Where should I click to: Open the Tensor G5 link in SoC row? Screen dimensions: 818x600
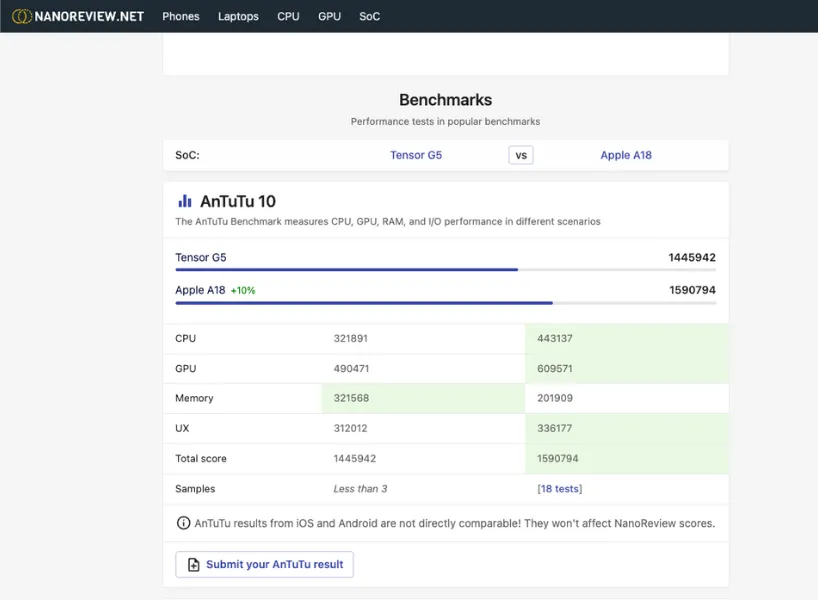(x=416, y=155)
